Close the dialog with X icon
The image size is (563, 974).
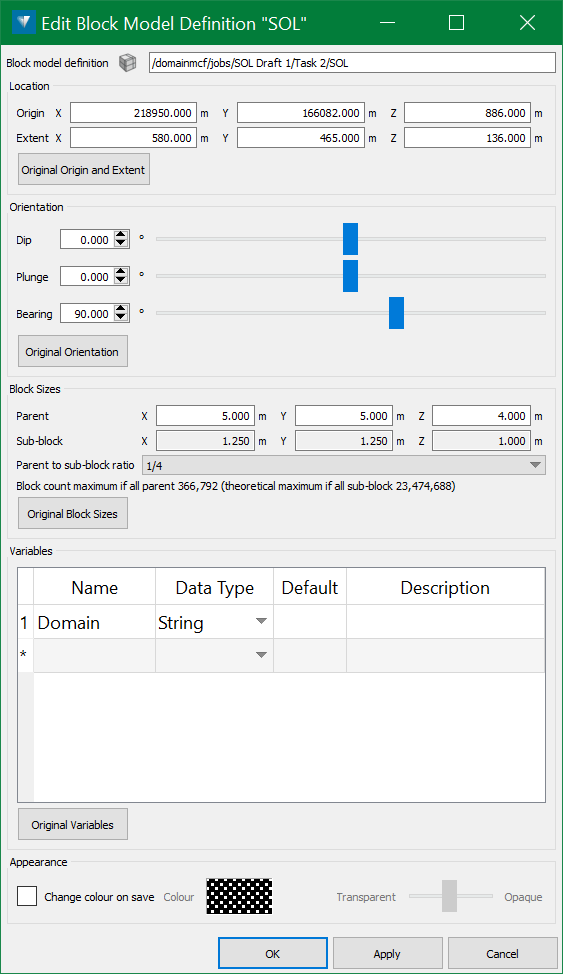[527, 23]
